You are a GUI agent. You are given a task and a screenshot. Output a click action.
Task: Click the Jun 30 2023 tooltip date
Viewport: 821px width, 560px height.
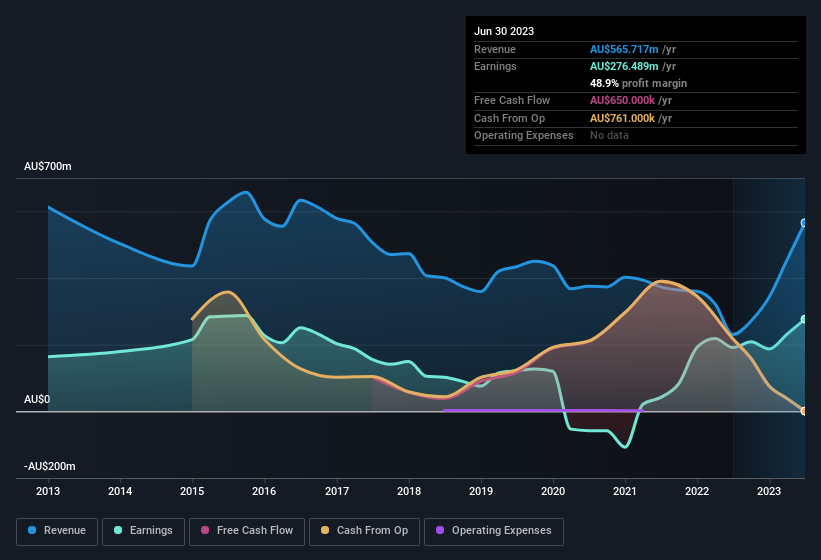tap(504, 31)
